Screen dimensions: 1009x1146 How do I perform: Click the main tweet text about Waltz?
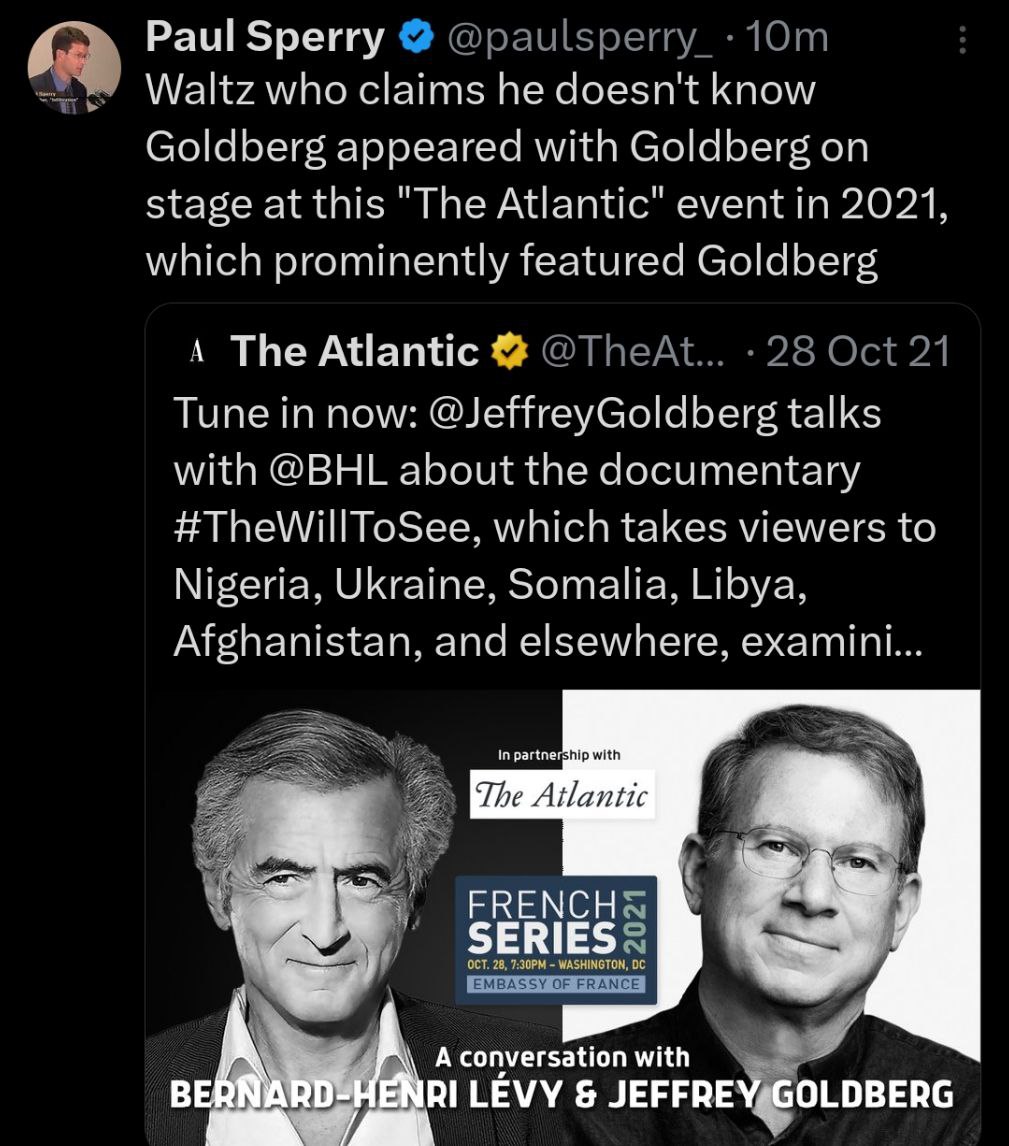click(547, 175)
